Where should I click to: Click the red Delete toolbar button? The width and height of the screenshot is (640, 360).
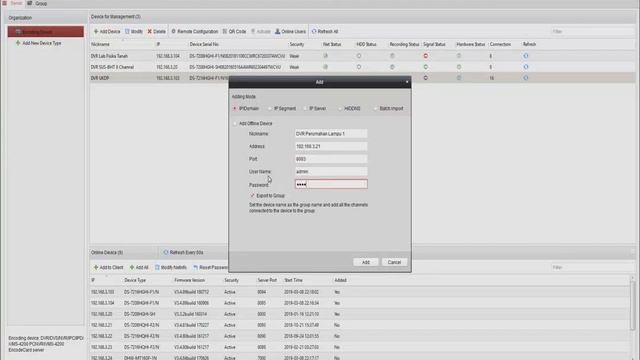click(157, 31)
